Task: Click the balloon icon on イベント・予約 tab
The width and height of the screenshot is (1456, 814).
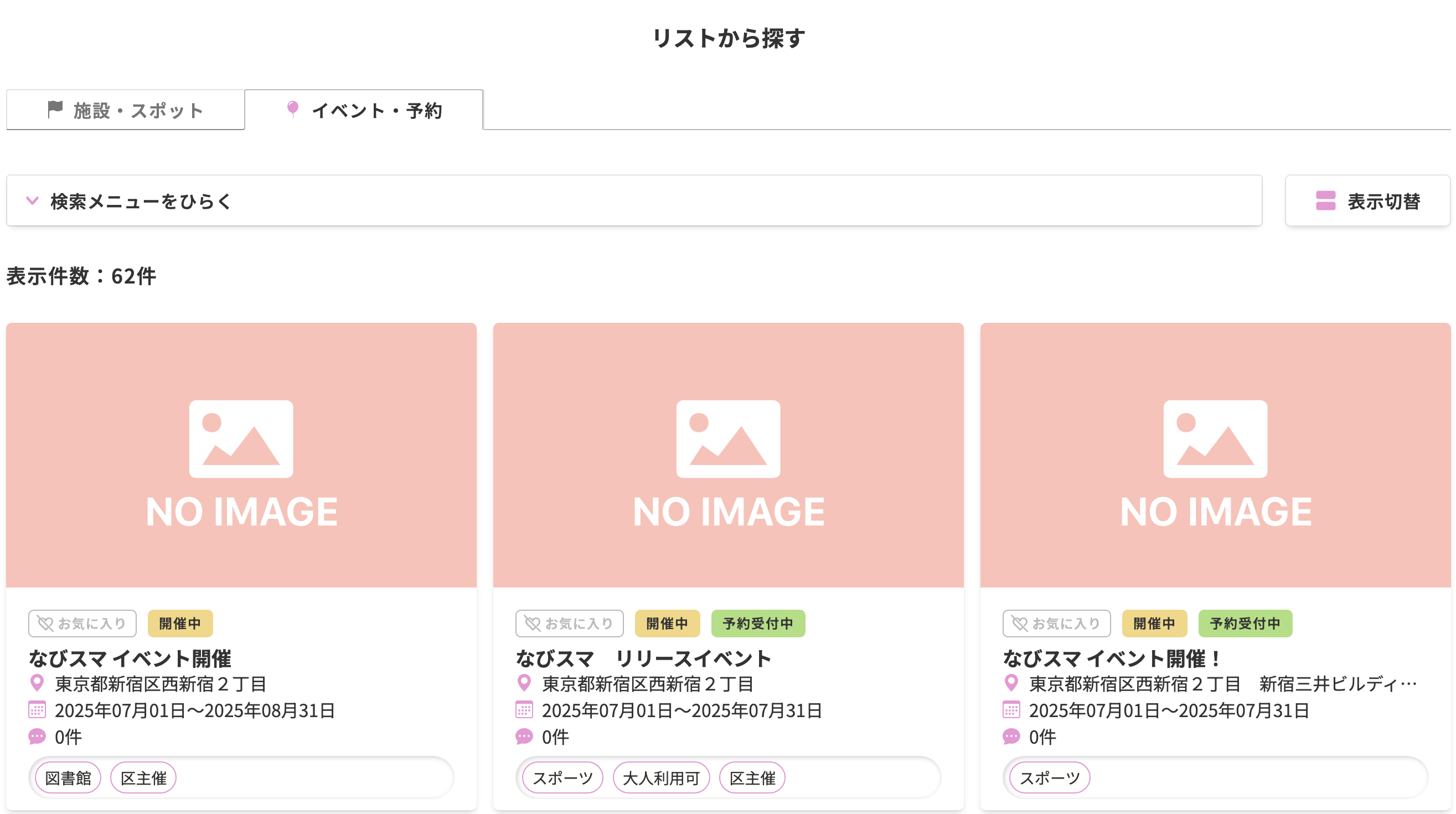Action: click(x=292, y=110)
